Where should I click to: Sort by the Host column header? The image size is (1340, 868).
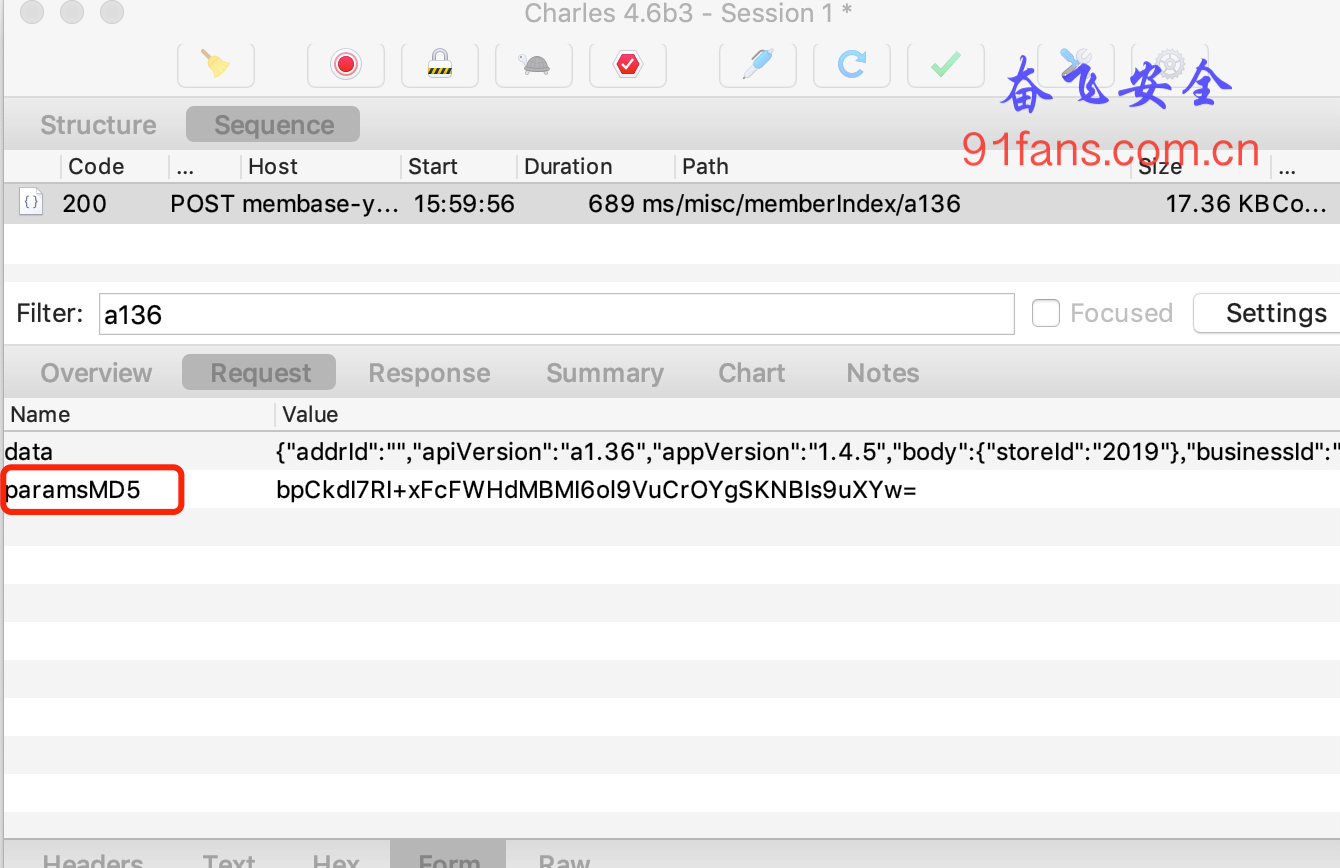pyautogui.click(x=273, y=166)
